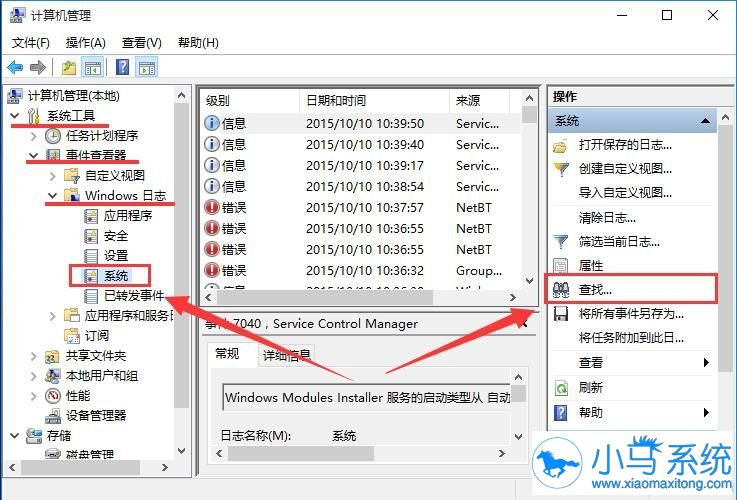Select 系统 log in tree

click(x=116, y=276)
